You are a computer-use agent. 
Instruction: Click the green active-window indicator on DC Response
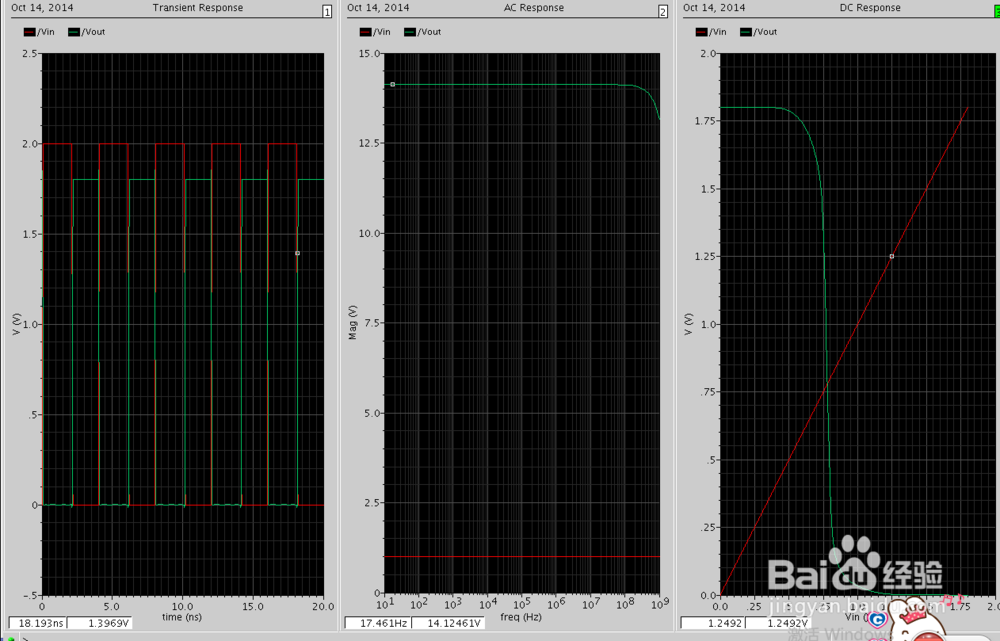[x=997, y=11]
